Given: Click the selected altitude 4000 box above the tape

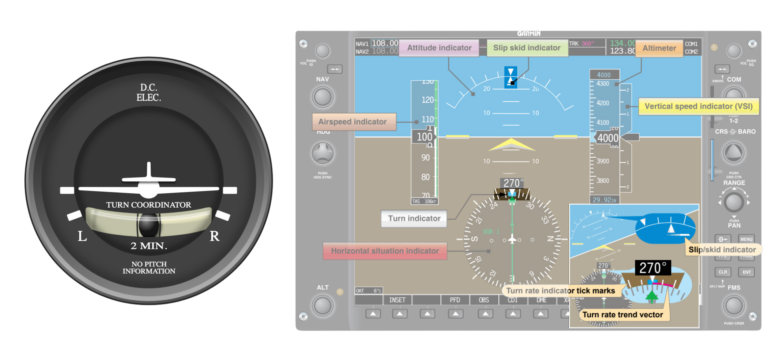Looking at the screenshot, I should tap(605, 75).
